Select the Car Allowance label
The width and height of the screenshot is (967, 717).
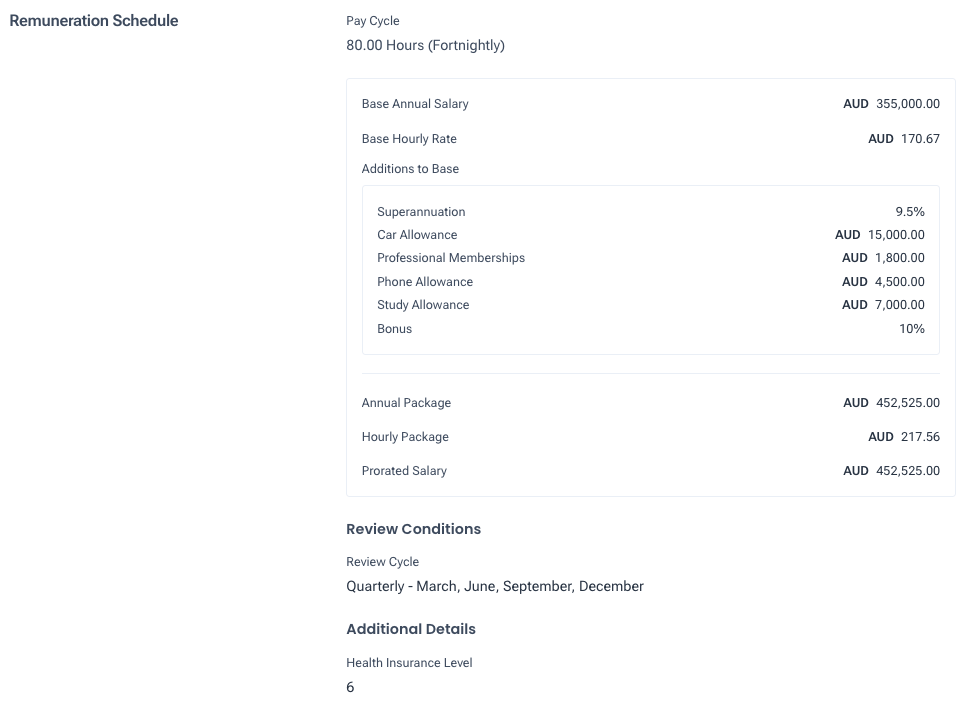pyautogui.click(x=417, y=235)
